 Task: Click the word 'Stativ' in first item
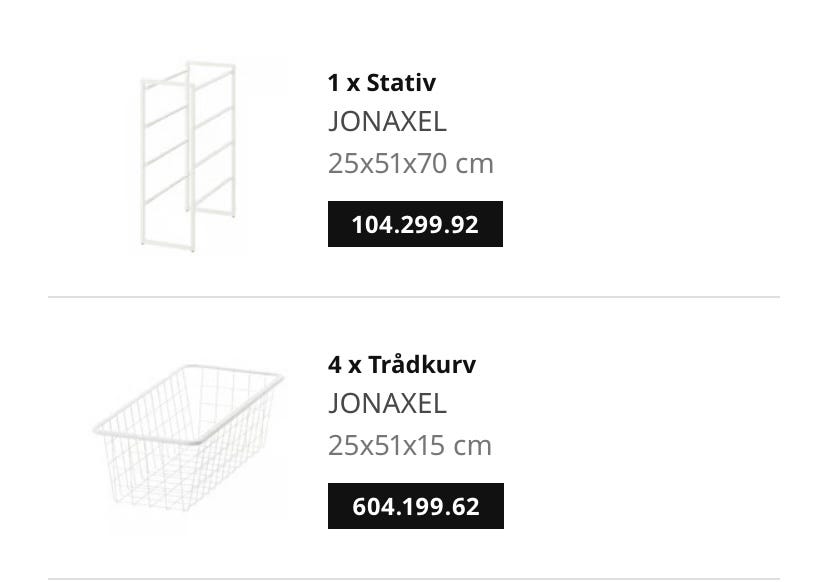point(401,82)
